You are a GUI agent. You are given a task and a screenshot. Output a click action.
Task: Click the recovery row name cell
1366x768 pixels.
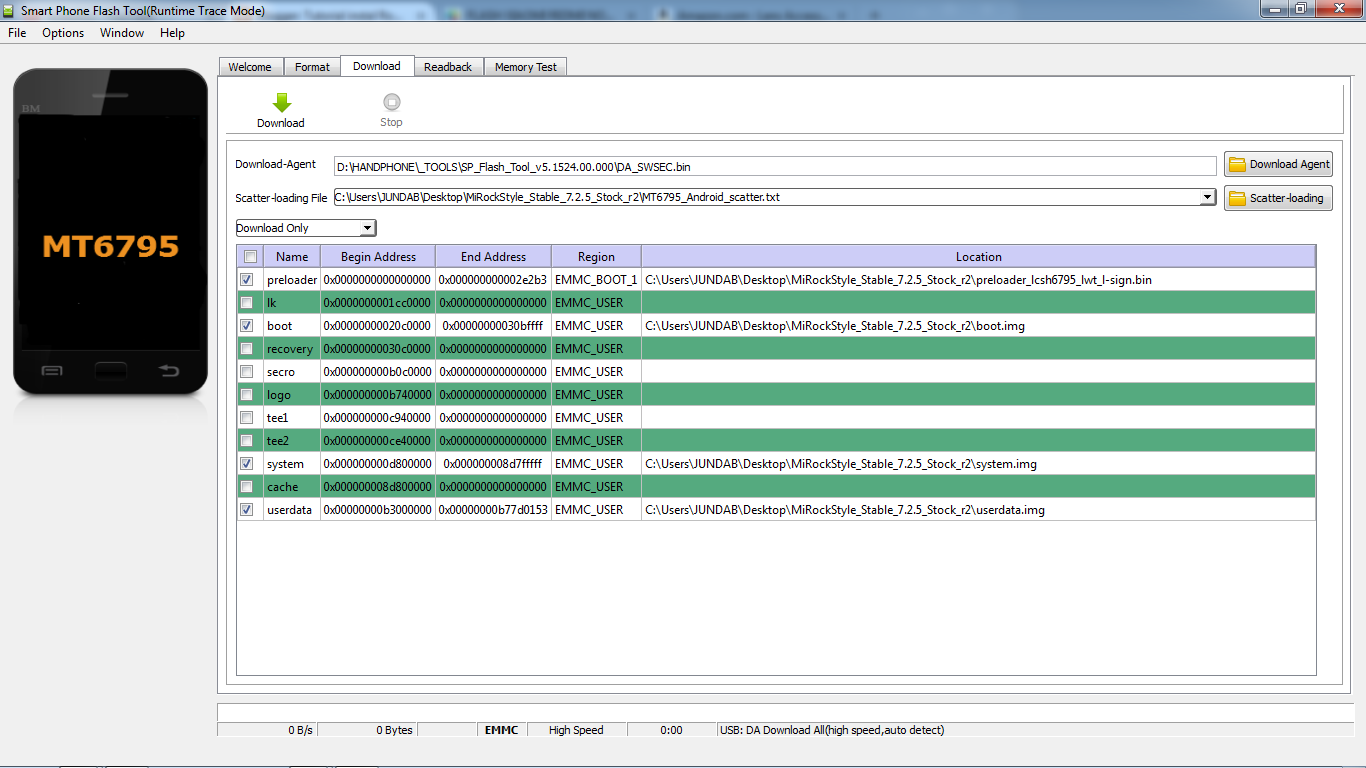click(x=292, y=349)
